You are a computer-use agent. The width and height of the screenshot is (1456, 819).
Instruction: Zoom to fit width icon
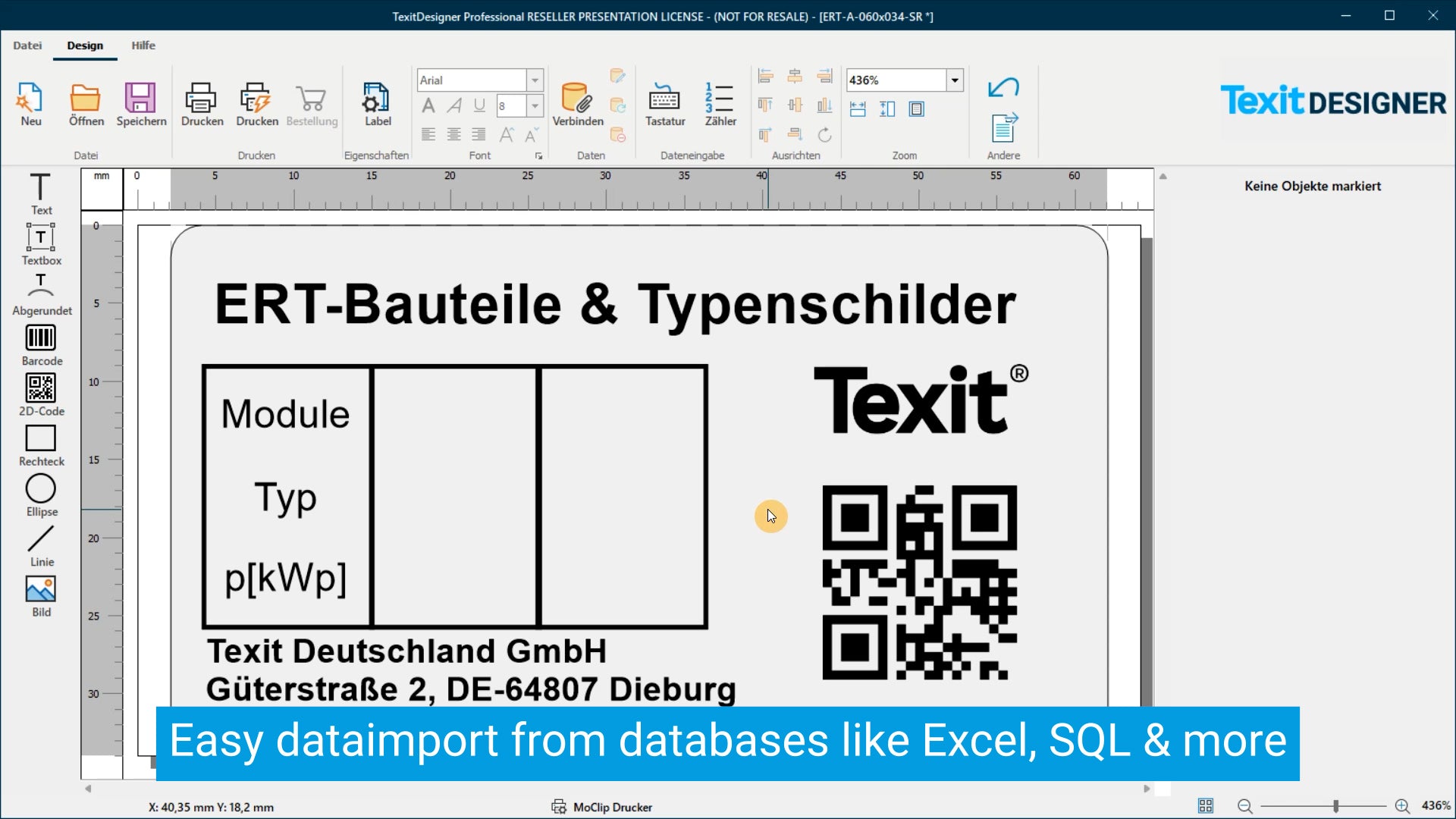(x=858, y=109)
